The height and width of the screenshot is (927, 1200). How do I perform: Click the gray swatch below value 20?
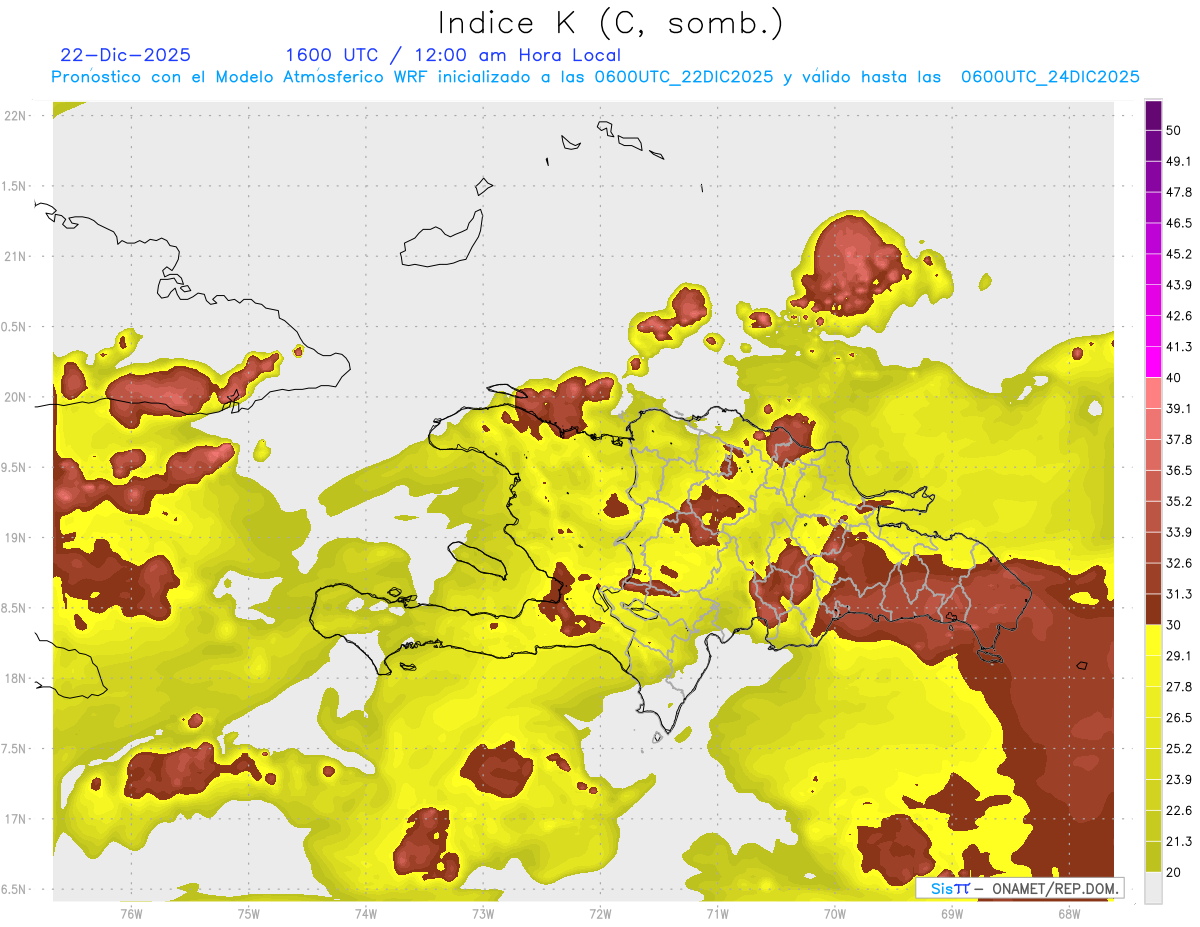pyautogui.click(x=1154, y=888)
